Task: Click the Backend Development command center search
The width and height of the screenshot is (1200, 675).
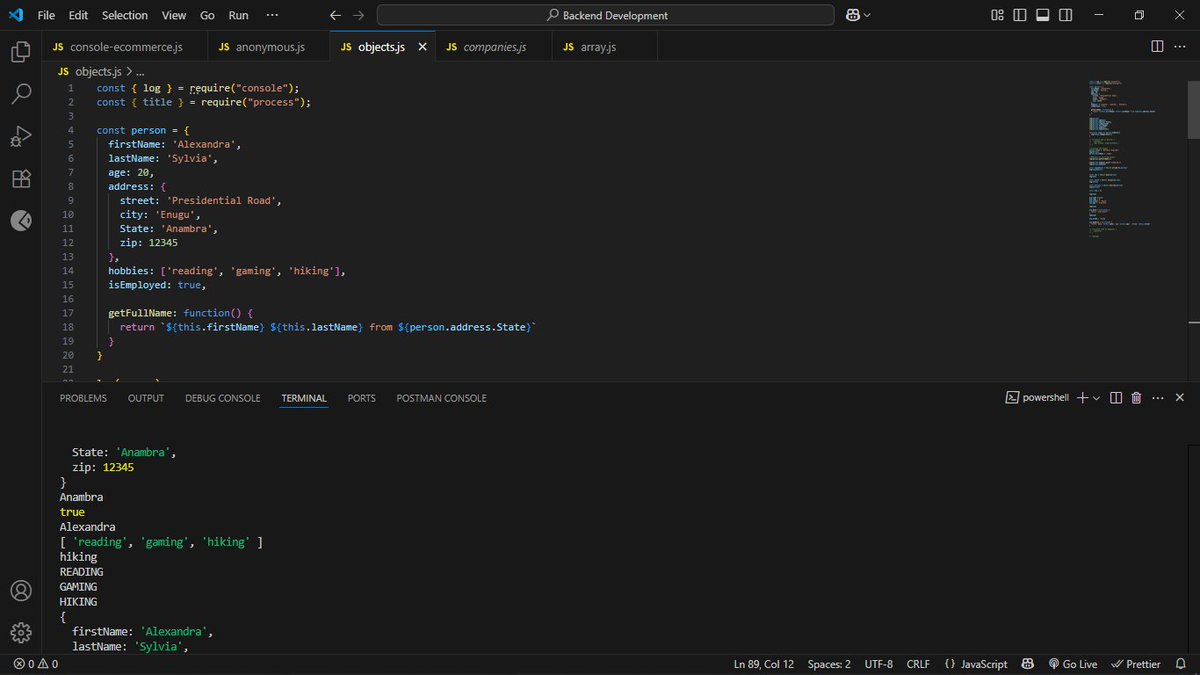Action: (x=605, y=15)
